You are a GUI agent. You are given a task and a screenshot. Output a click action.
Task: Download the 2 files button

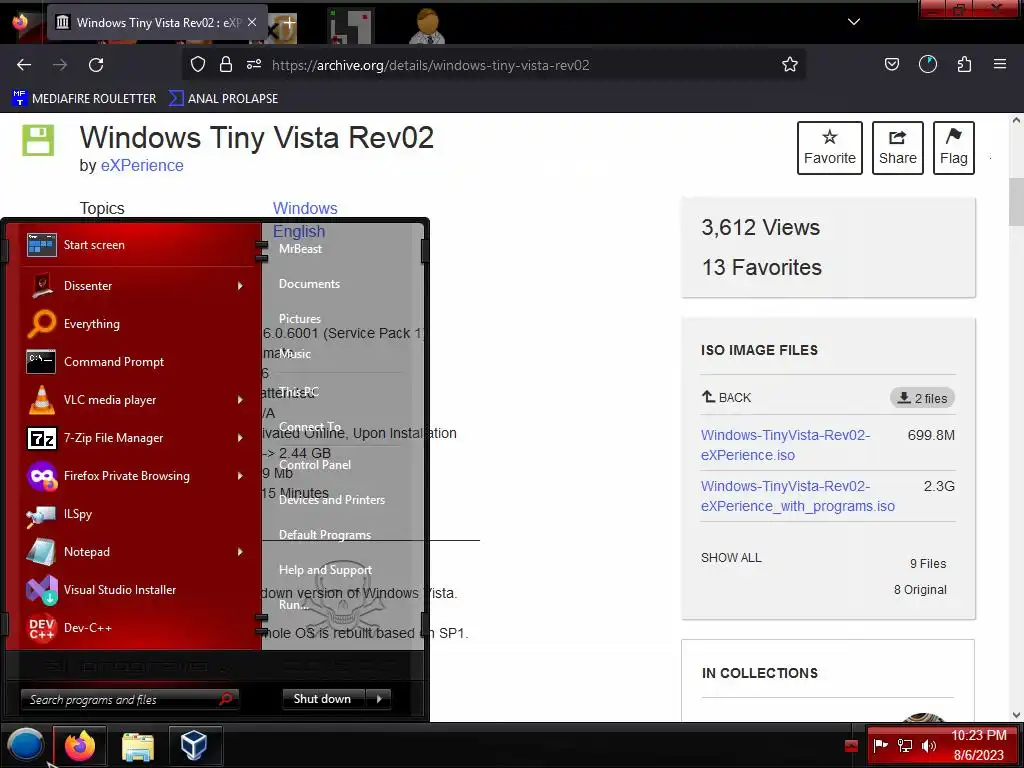point(922,398)
